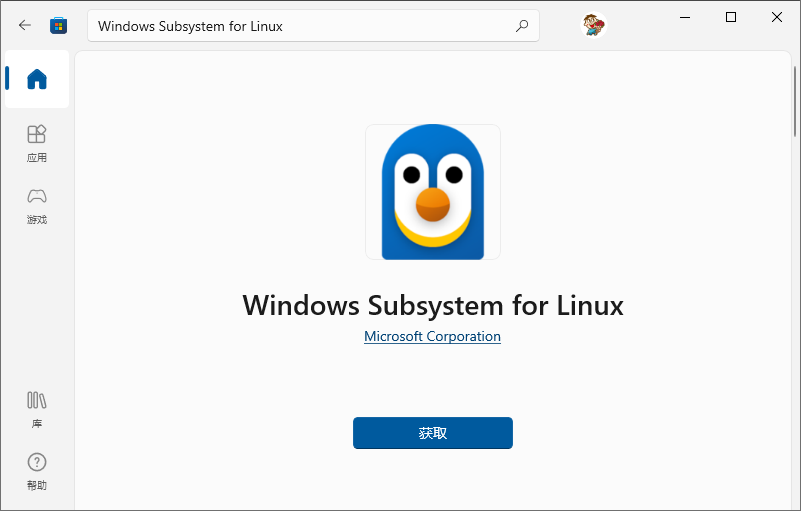801x511 pixels.
Task: Close the Microsoft Store window
Action: (x=777, y=17)
